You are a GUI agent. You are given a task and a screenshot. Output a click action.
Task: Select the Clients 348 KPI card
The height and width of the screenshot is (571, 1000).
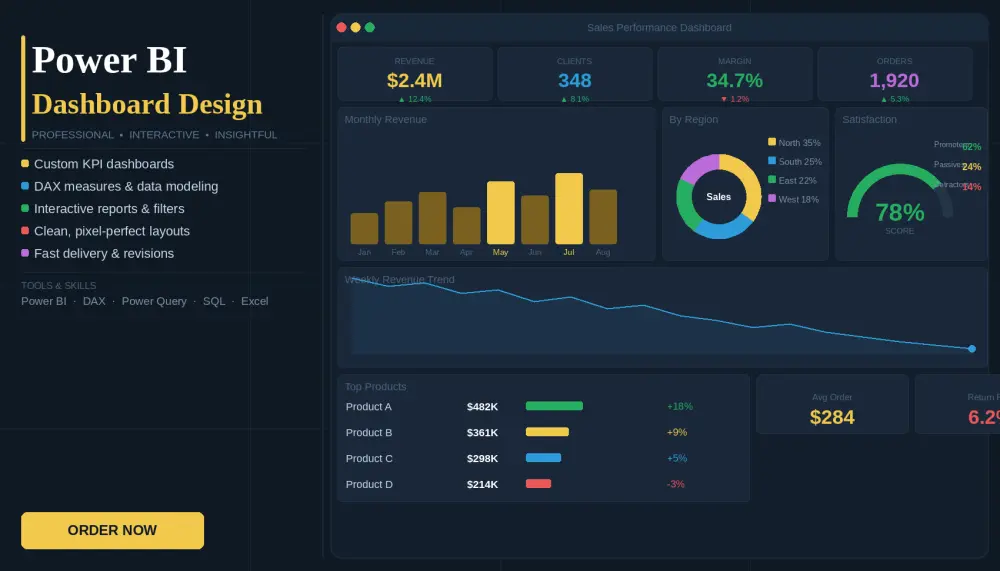[575, 74]
